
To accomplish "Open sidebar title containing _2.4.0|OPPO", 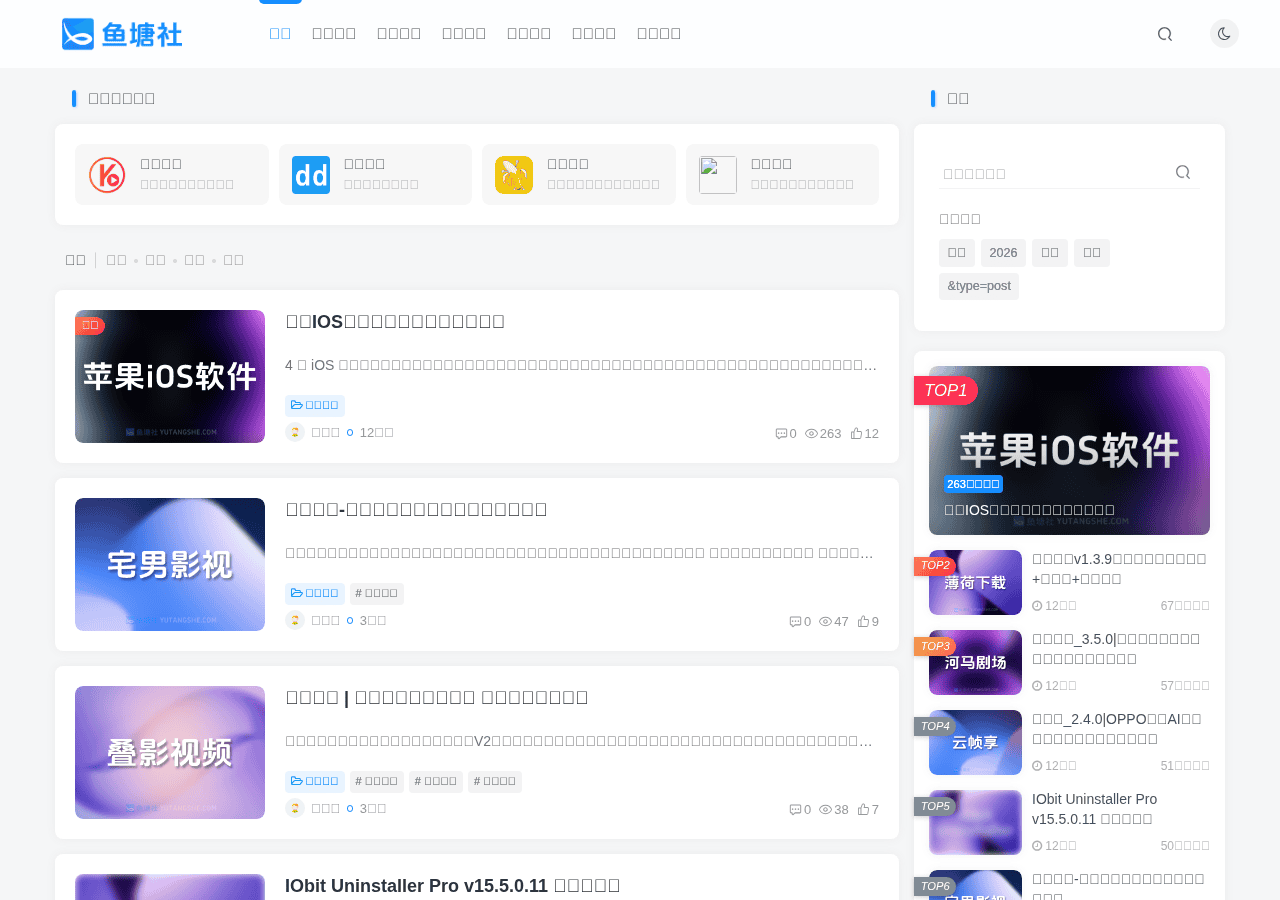I will click(1117, 729).
